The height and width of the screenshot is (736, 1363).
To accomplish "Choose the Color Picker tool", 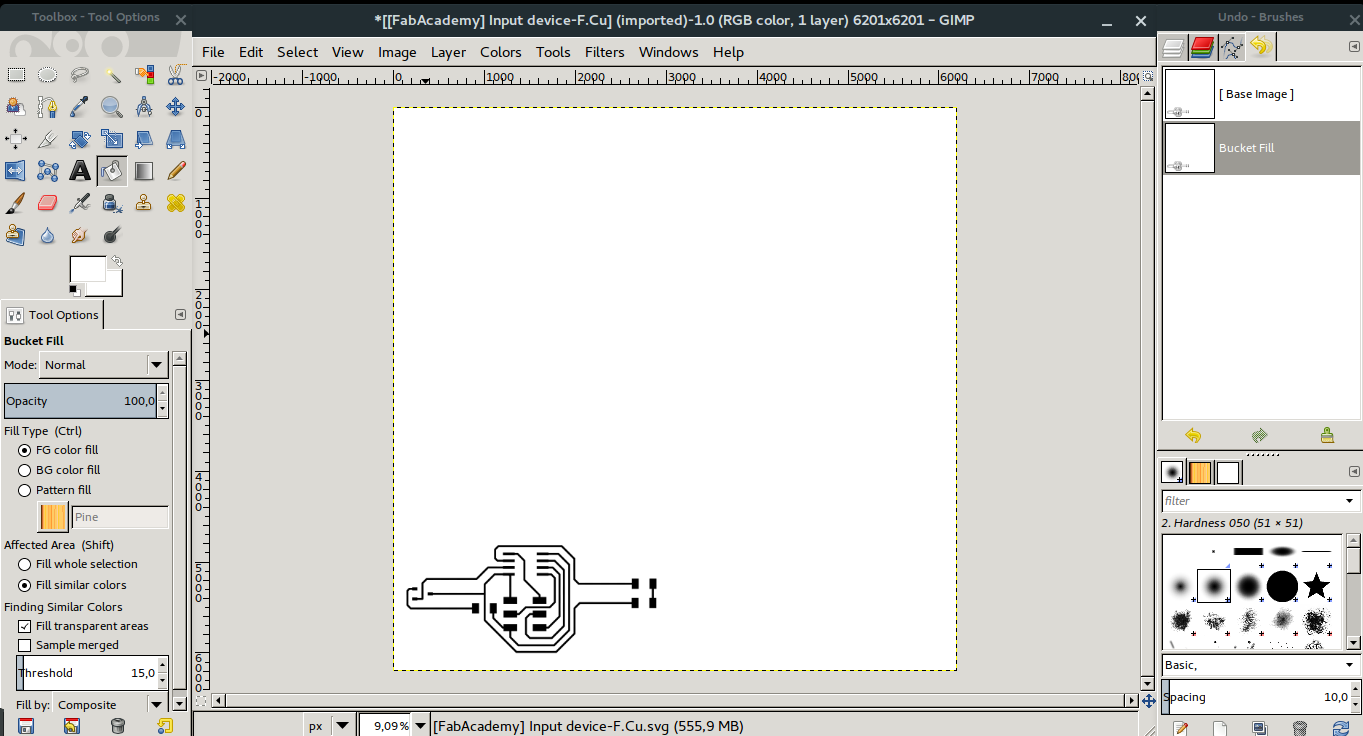I will 79,106.
